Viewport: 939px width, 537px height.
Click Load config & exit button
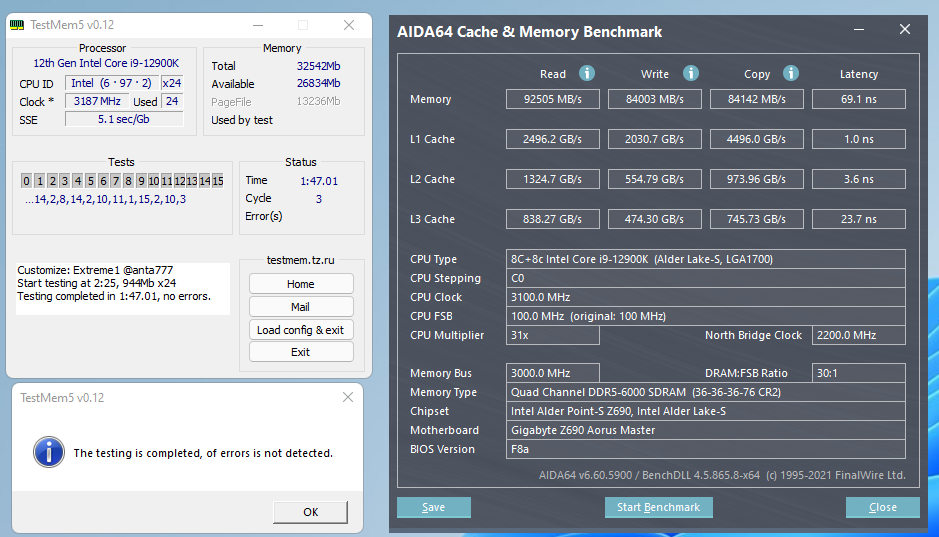tap(301, 330)
